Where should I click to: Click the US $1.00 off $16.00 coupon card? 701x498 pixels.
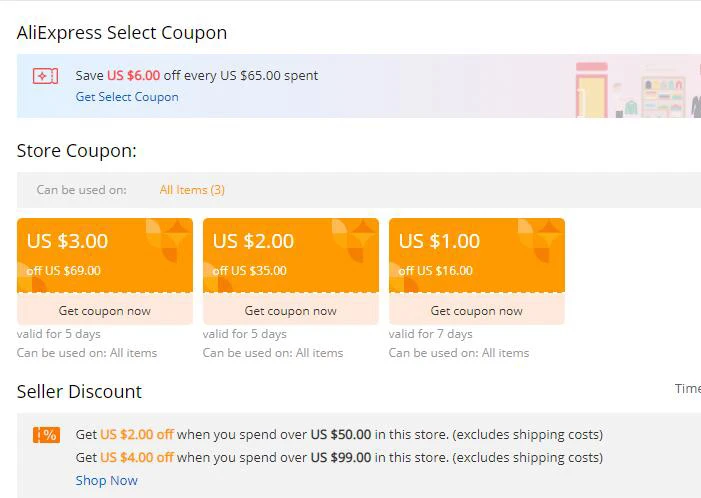(477, 254)
